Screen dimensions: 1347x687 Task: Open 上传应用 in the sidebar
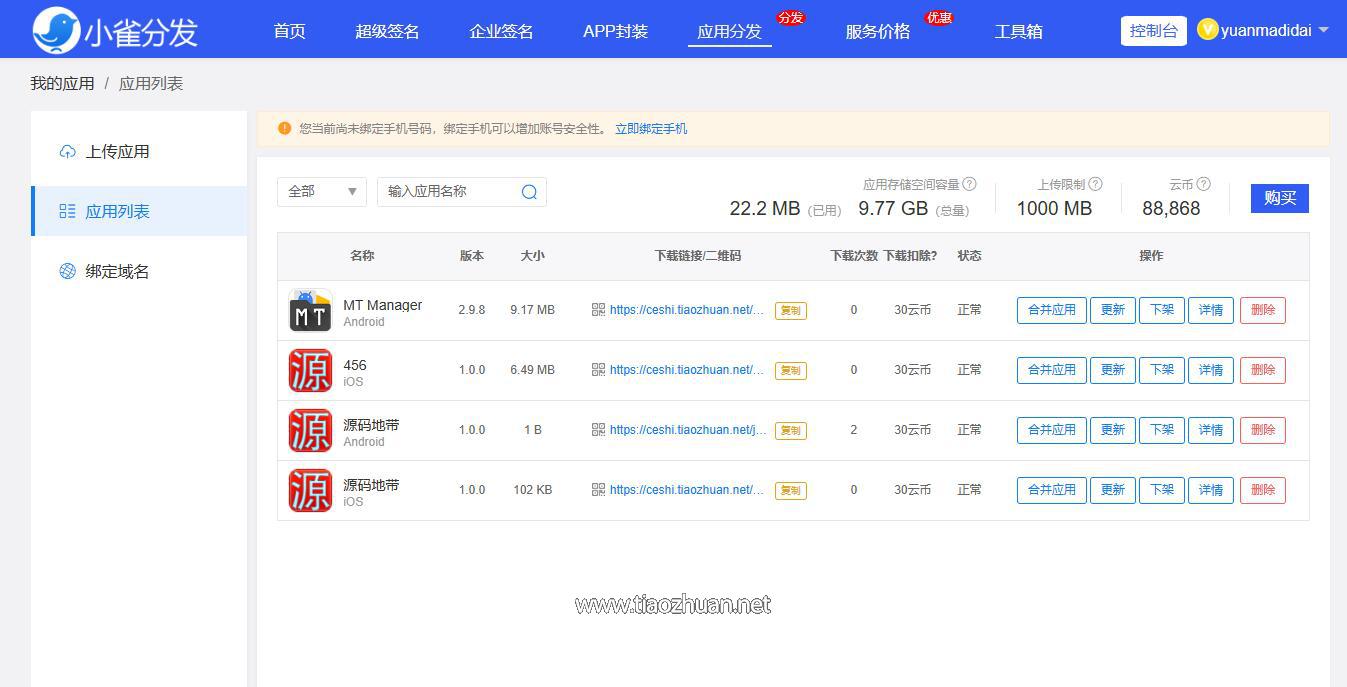coord(117,152)
